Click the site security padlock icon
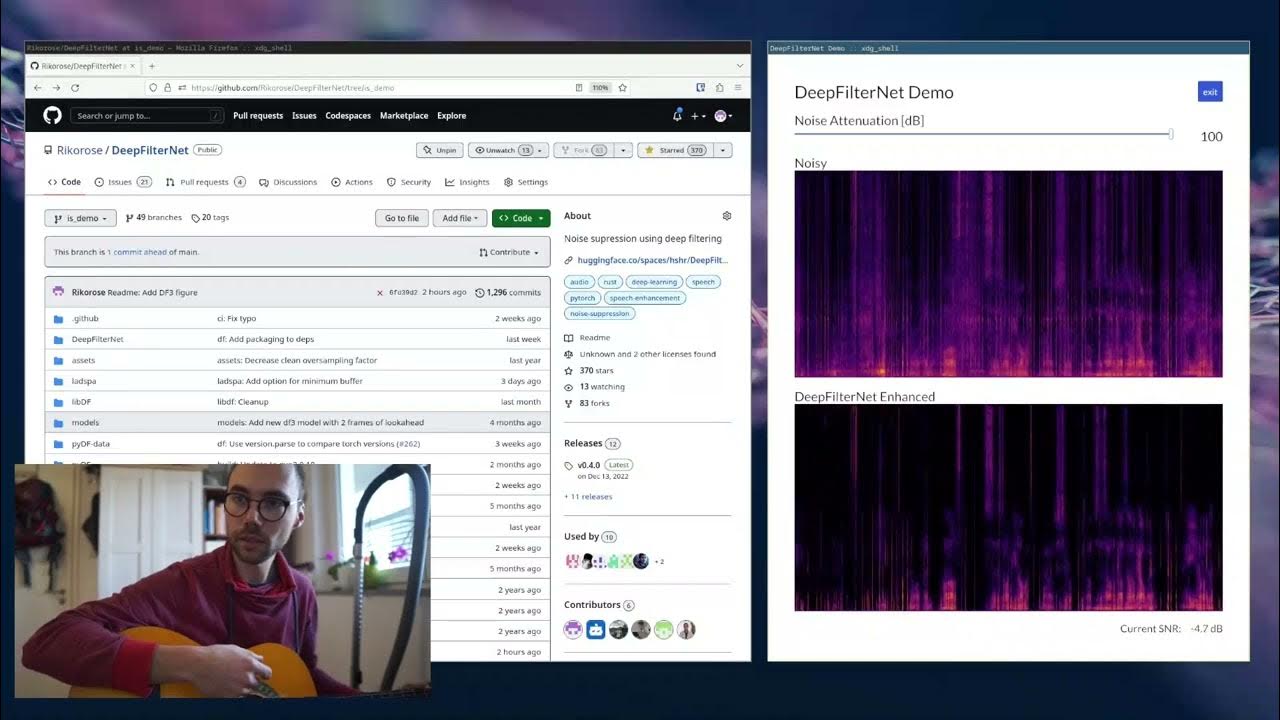Screen dimensions: 1280x720 click(x=168, y=88)
